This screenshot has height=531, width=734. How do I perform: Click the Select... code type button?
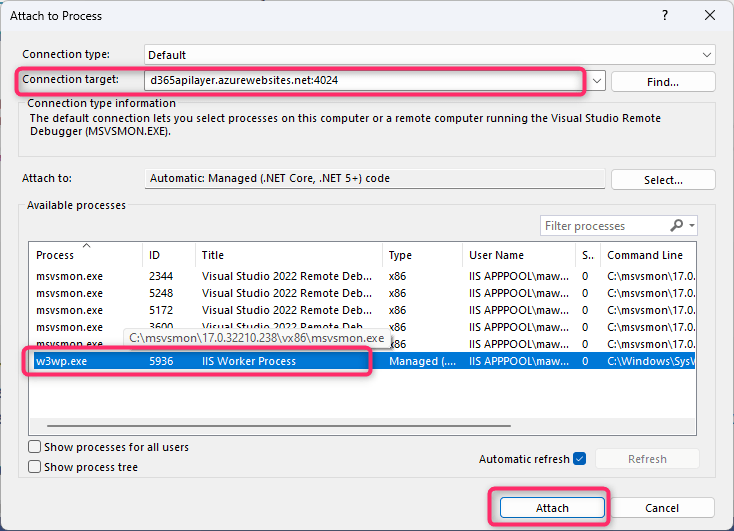[x=662, y=180]
